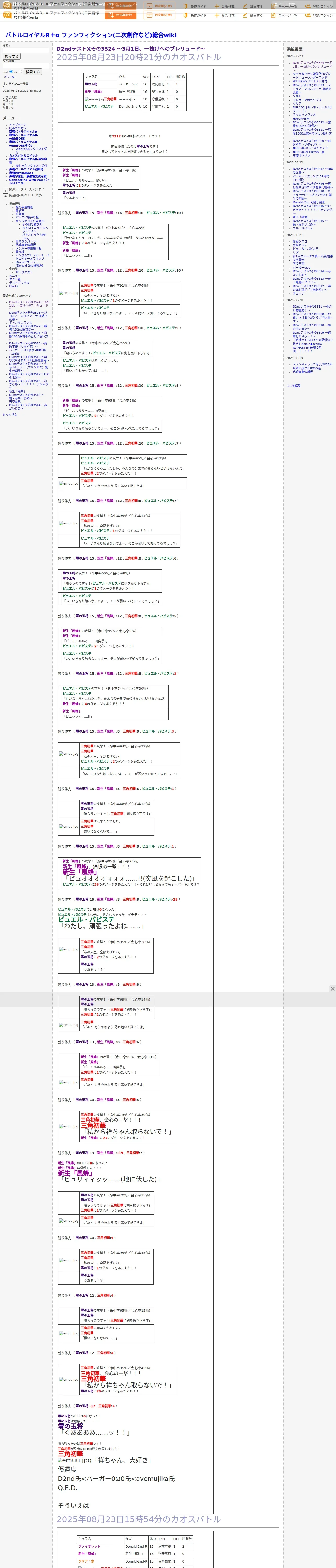Open 皇城セツナ in 更新履歴

click(x=300, y=245)
